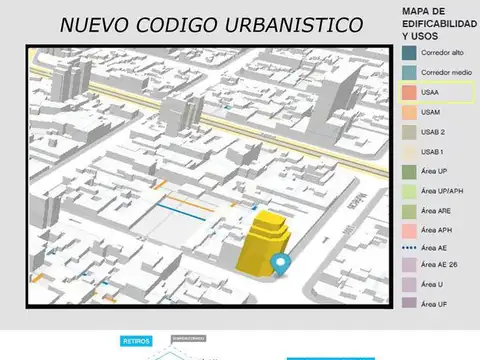Select the yellow highlighted 3D building
Image resolution: width=480 pixels, height=360 pixels.
pyautogui.click(x=263, y=243)
